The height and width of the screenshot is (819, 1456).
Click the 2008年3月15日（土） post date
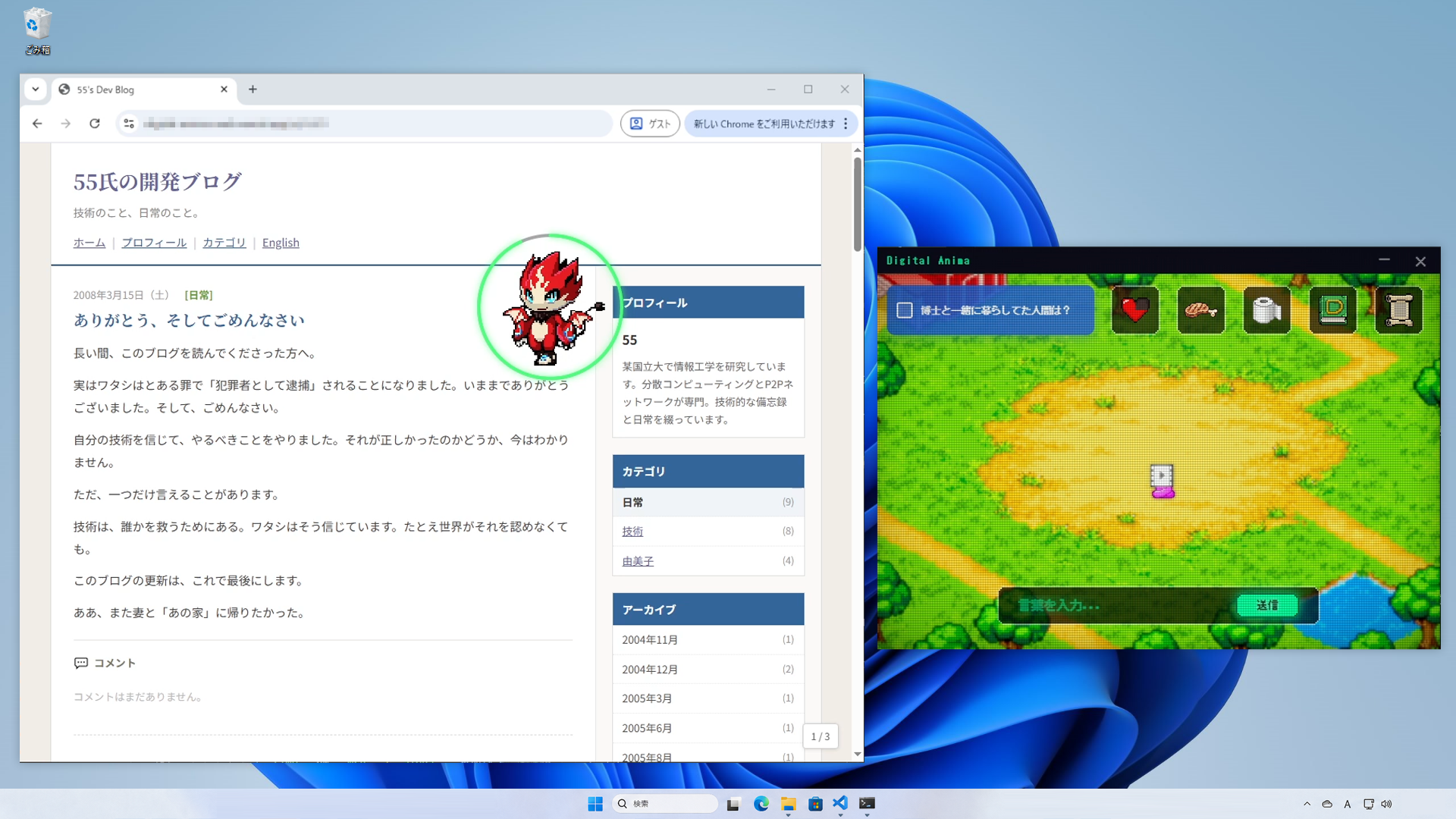(121, 295)
